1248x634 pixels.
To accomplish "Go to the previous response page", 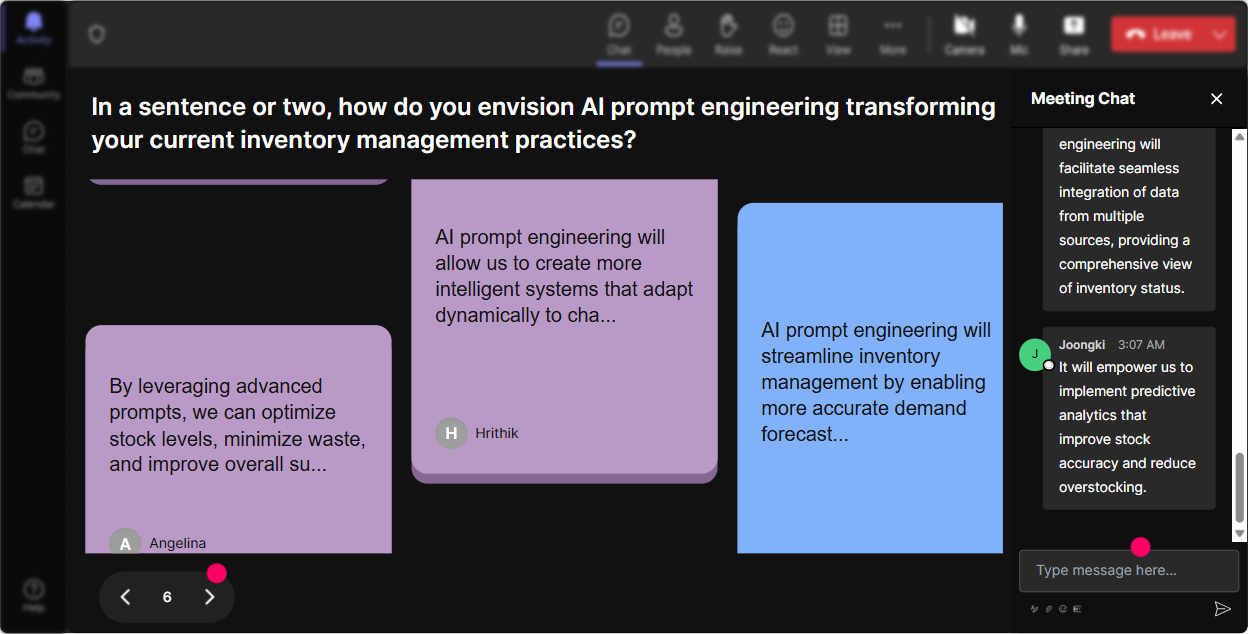I will pos(126,597).
